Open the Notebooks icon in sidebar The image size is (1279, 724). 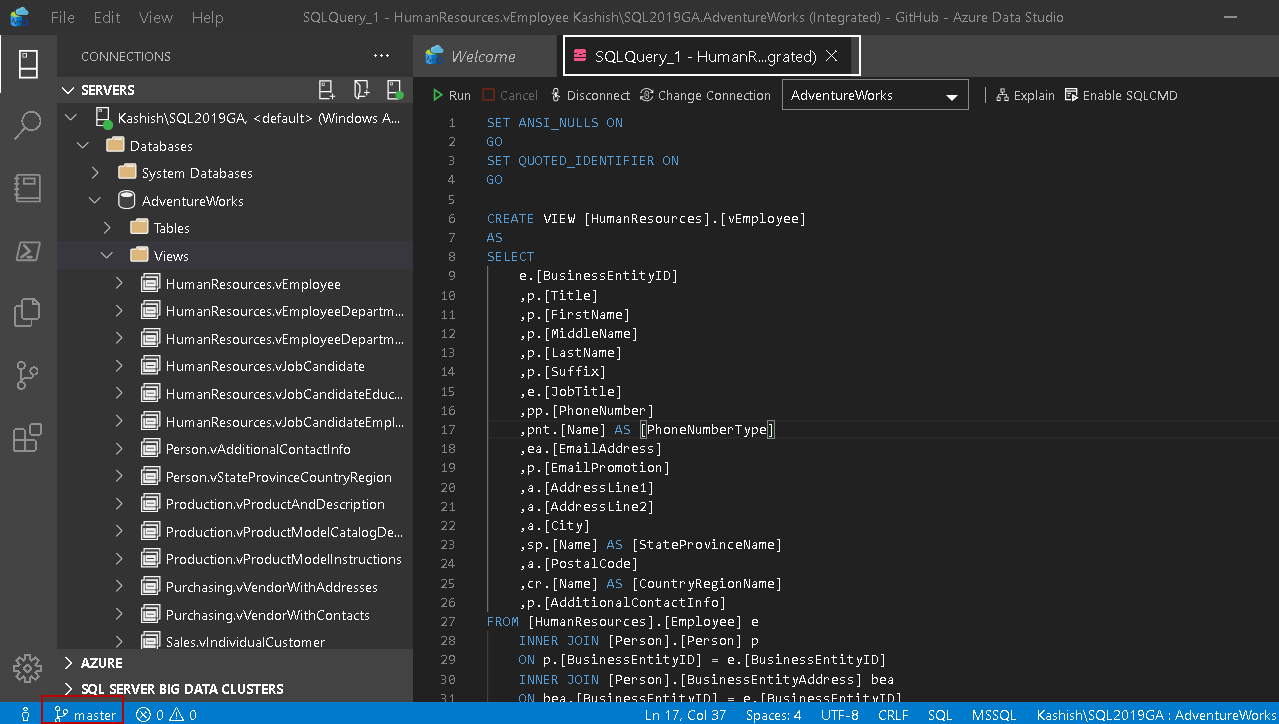(28, 188)
